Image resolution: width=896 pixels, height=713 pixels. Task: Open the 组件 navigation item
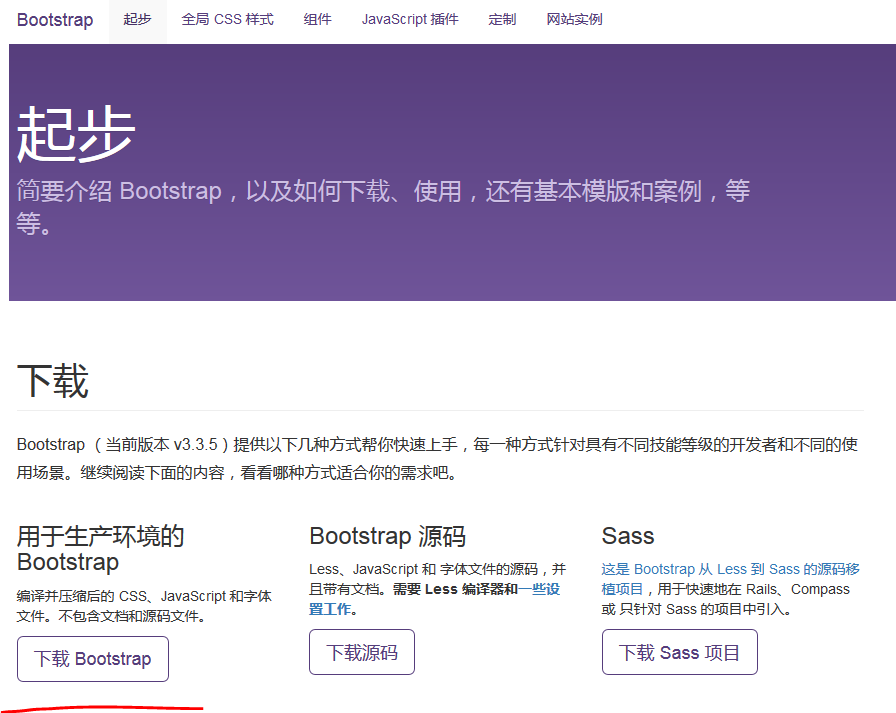coord(317,19)
